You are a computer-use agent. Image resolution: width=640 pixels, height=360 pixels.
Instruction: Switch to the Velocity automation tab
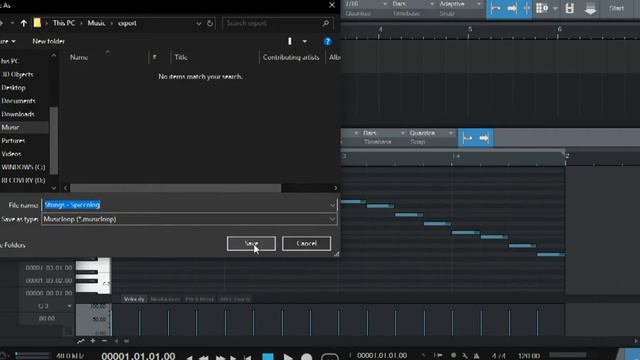coord(134,299)
